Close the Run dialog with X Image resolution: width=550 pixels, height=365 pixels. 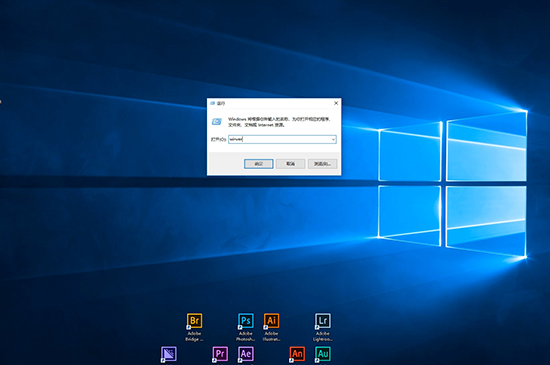pos(336,103)
